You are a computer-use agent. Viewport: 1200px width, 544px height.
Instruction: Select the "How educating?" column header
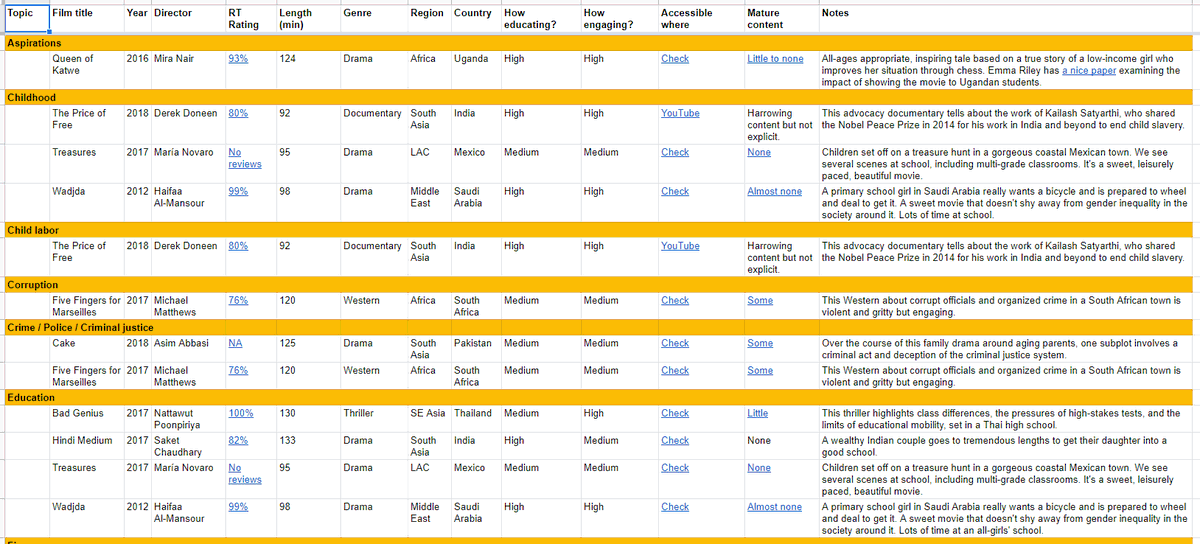point(540,19)
